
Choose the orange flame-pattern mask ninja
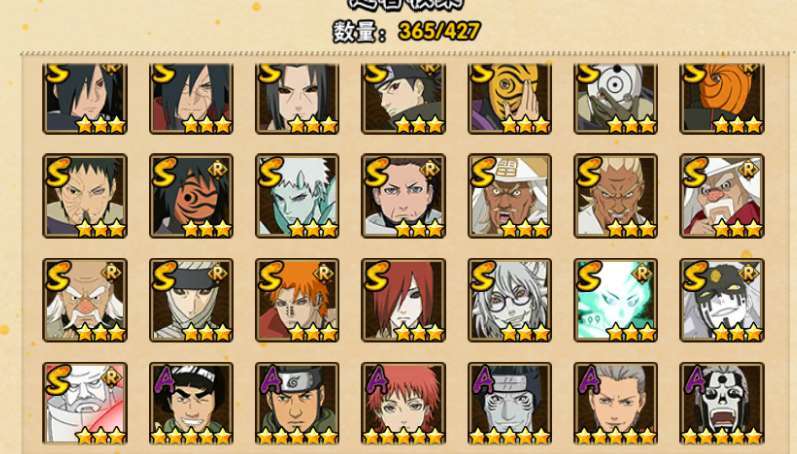(191, 196)
